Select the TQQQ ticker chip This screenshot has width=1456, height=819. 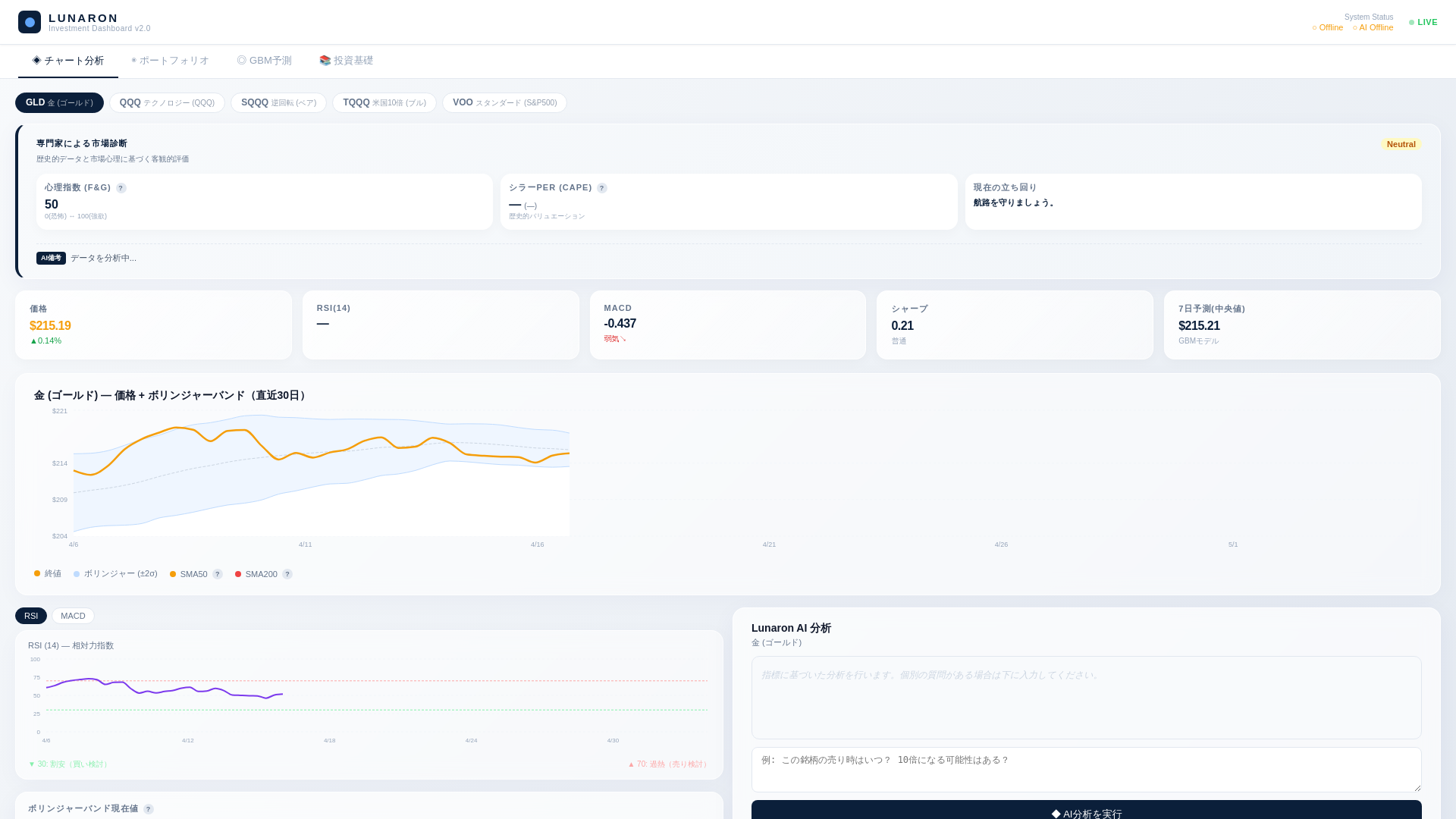[384, 102]
